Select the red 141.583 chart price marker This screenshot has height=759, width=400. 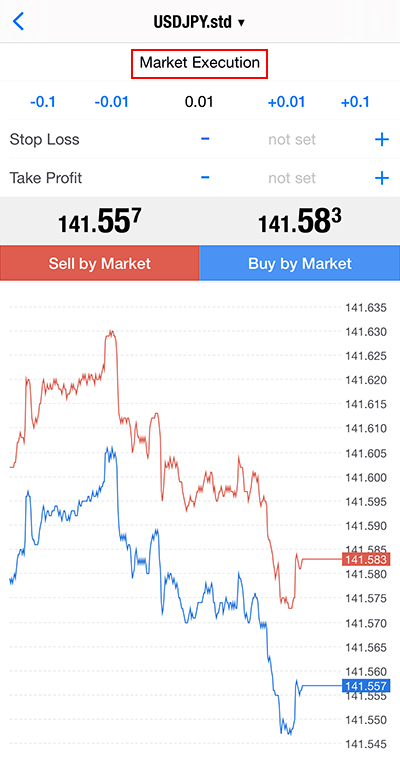[x=366, y=560]
